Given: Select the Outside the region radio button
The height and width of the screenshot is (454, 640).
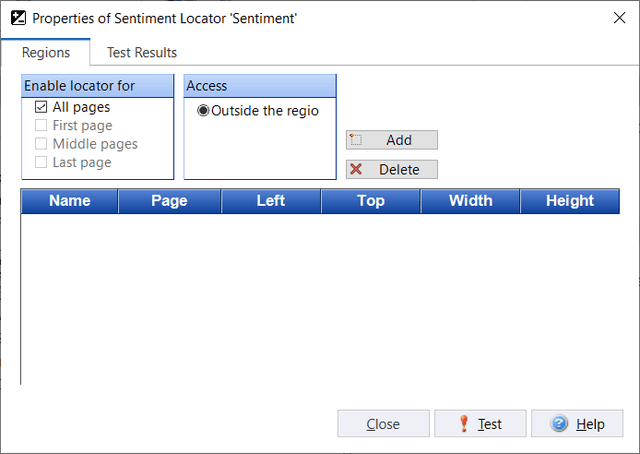Looking at the screenshot, I should click(x=203, y=111).
